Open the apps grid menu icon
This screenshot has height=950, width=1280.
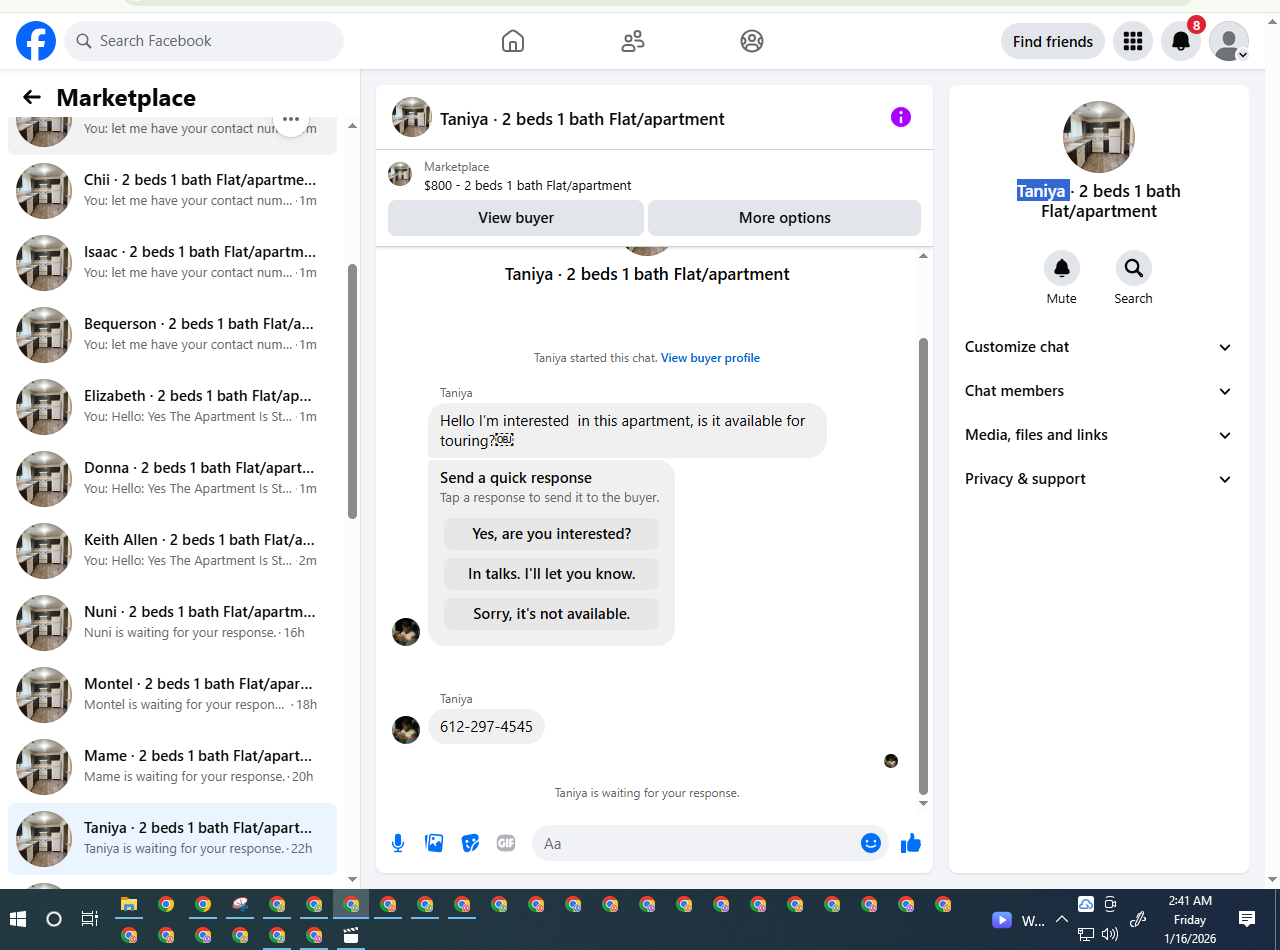point(1133,41)
